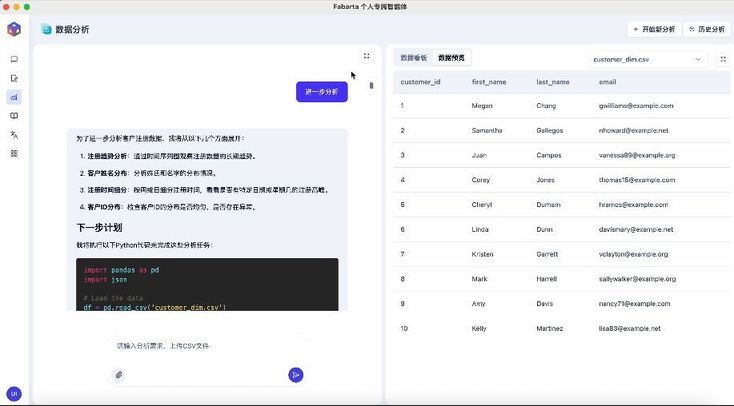Expand the data preview panel to fullscreen
This screenshot has height=406, width=734.
[x=723, y=59]
